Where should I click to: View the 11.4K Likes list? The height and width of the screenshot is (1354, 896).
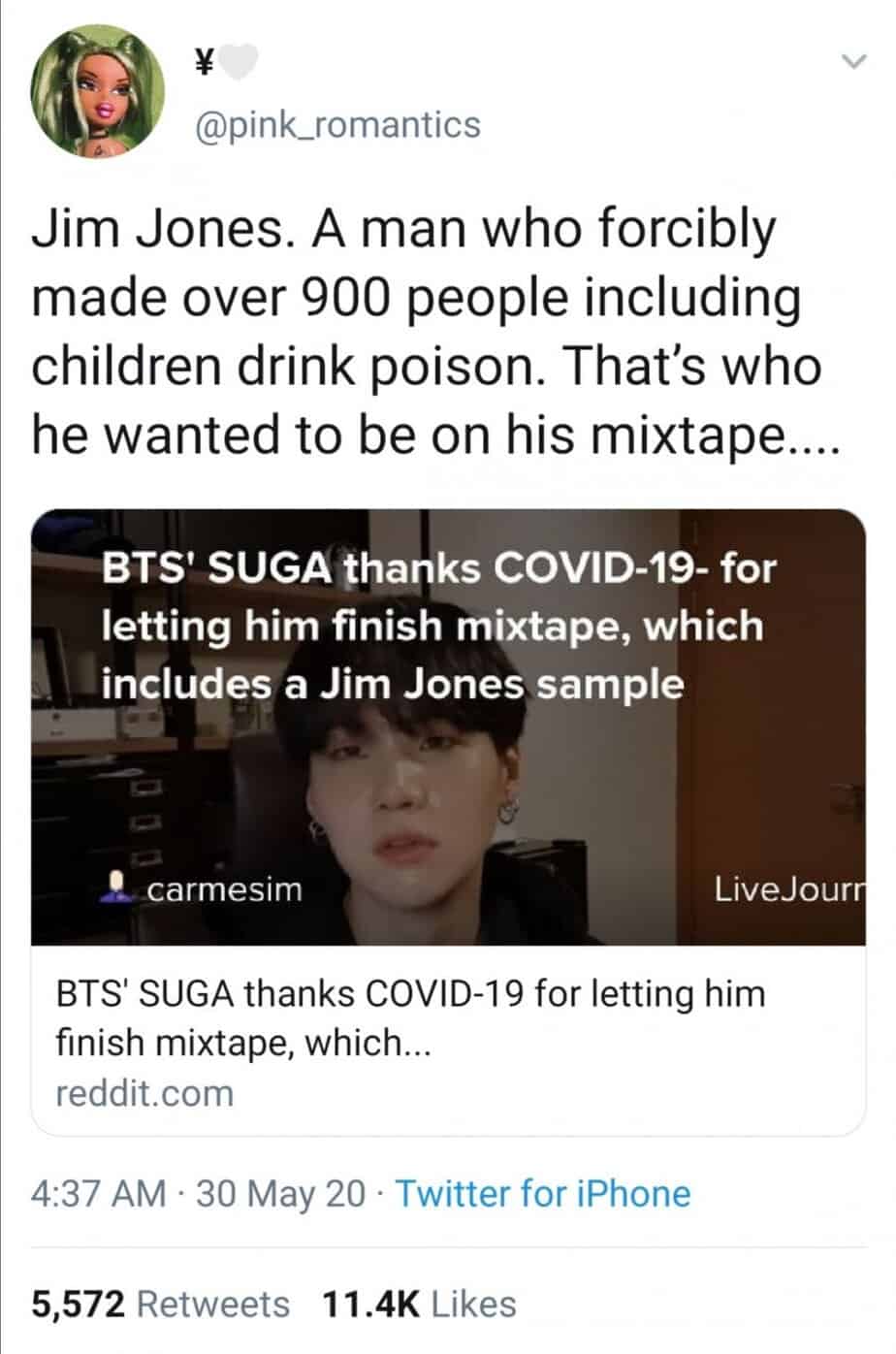coord(419,1304)
